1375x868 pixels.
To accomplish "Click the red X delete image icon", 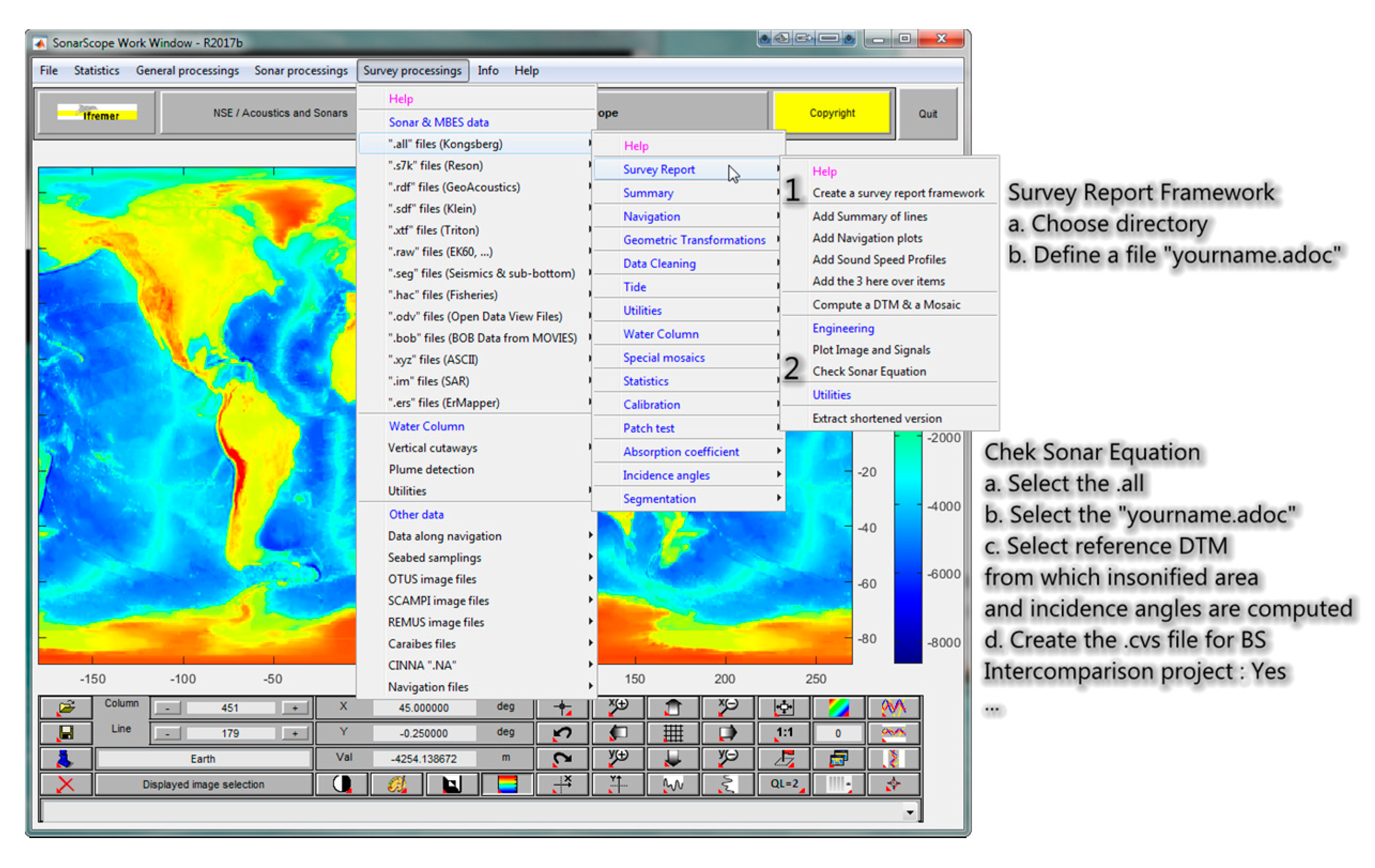I will point(66,785).
